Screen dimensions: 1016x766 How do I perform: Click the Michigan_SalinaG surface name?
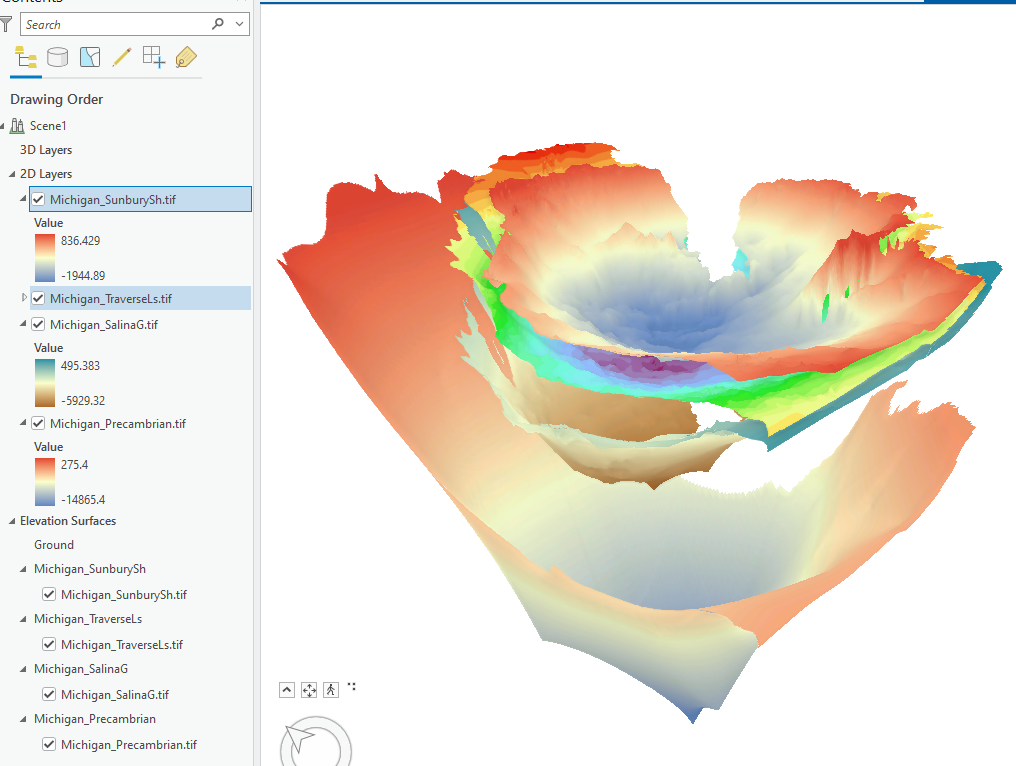[x=81, y=669]
